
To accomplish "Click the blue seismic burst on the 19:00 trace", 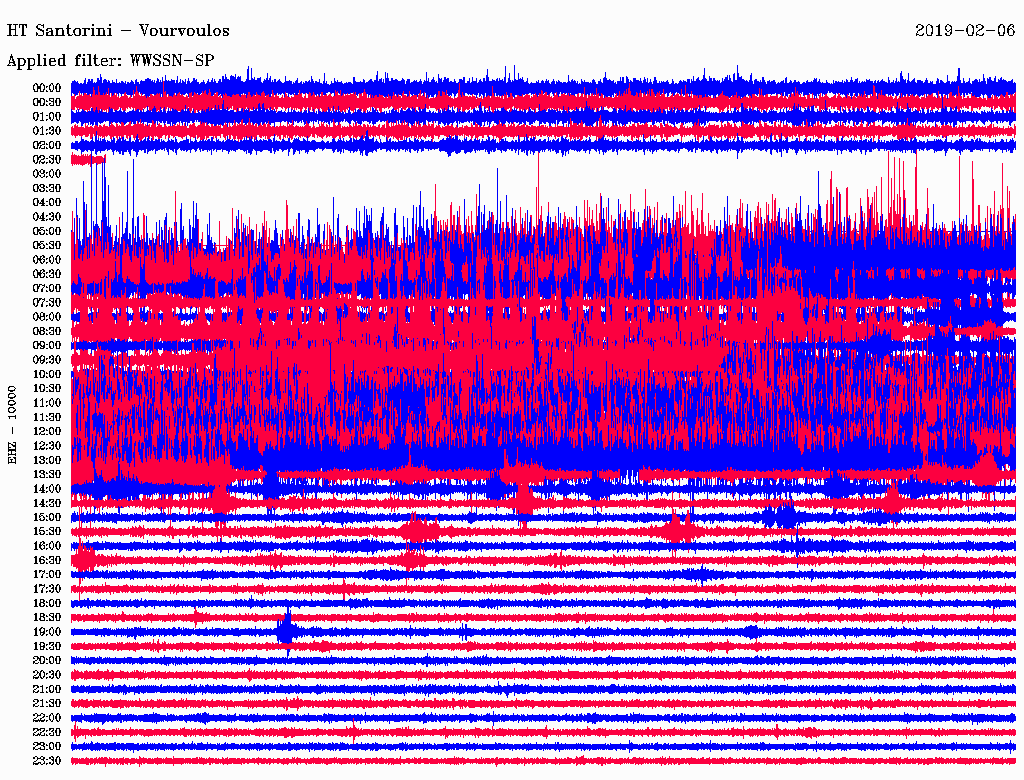I will point(287,631).
